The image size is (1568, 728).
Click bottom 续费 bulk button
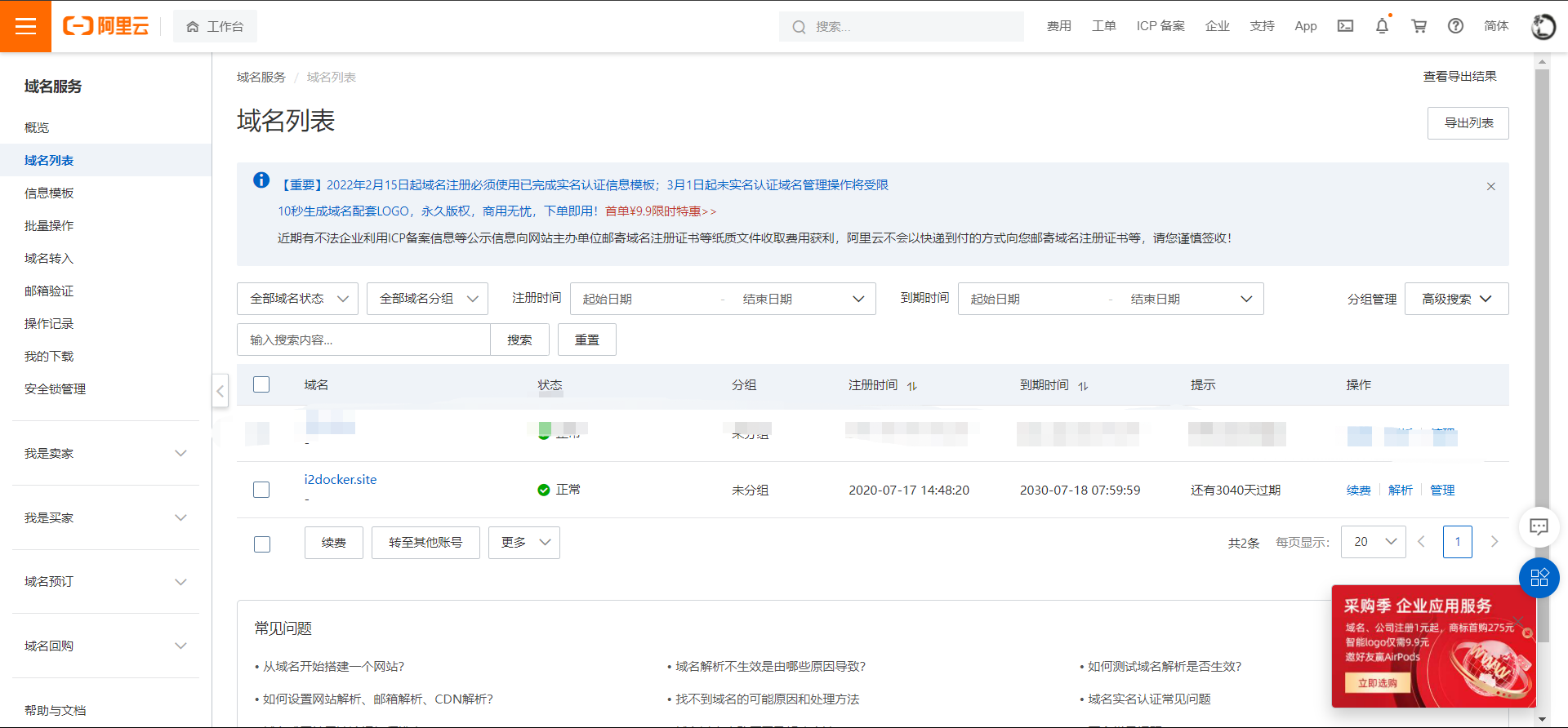334,543
